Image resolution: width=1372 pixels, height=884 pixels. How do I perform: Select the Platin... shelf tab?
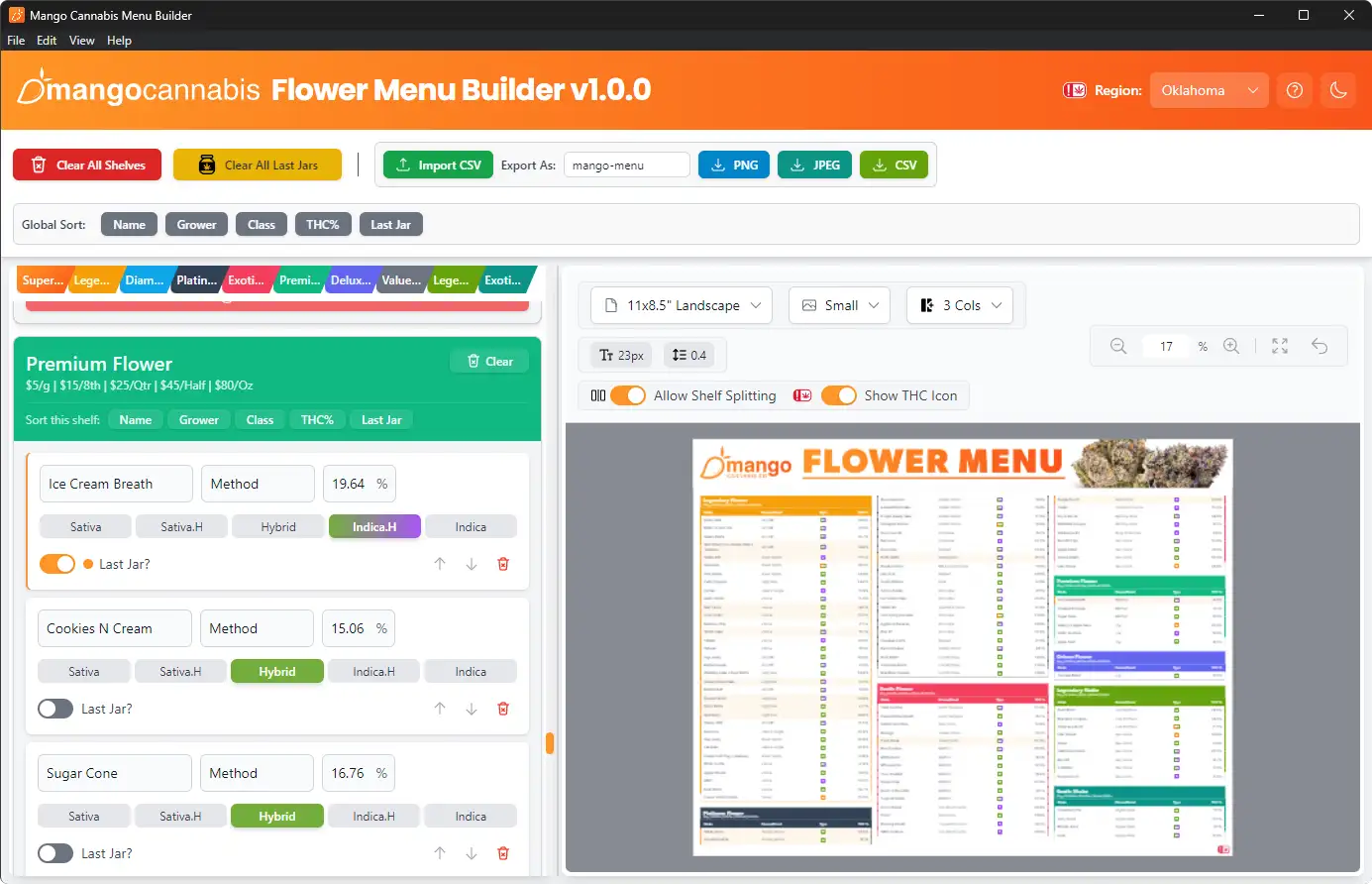click(196, 280)
